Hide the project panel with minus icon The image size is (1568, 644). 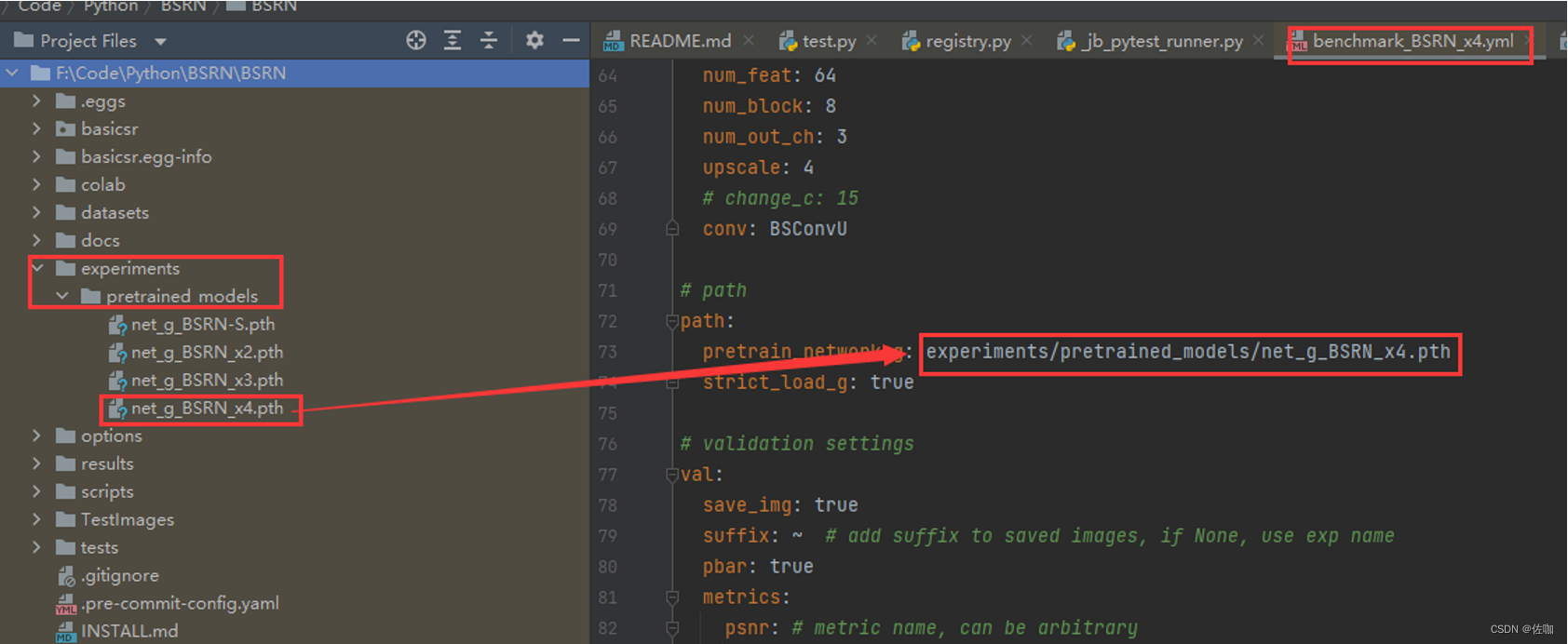(x=571, y=40)
